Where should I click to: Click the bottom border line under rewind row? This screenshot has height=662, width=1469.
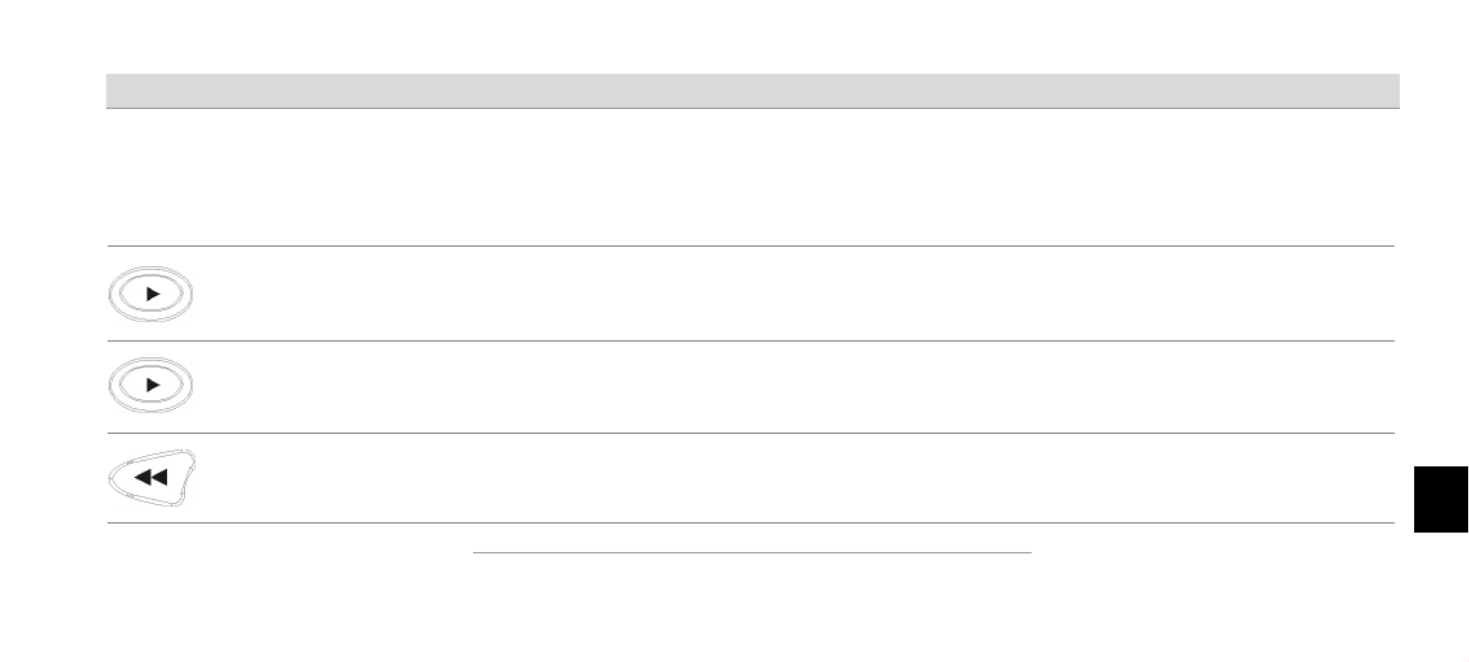750,522
